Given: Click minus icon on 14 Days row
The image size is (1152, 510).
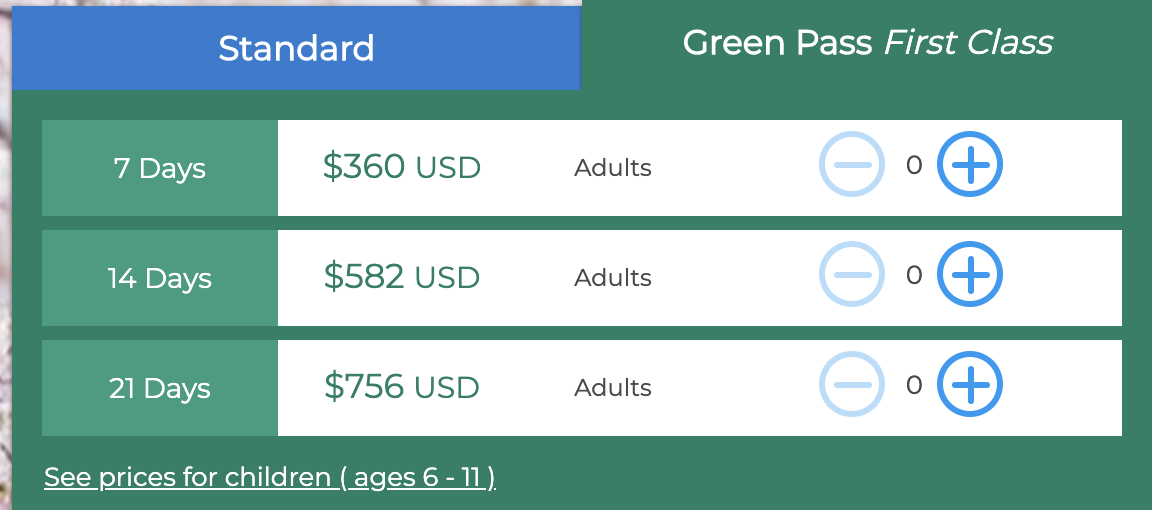Looking at the screenshot, I should 852,274.
